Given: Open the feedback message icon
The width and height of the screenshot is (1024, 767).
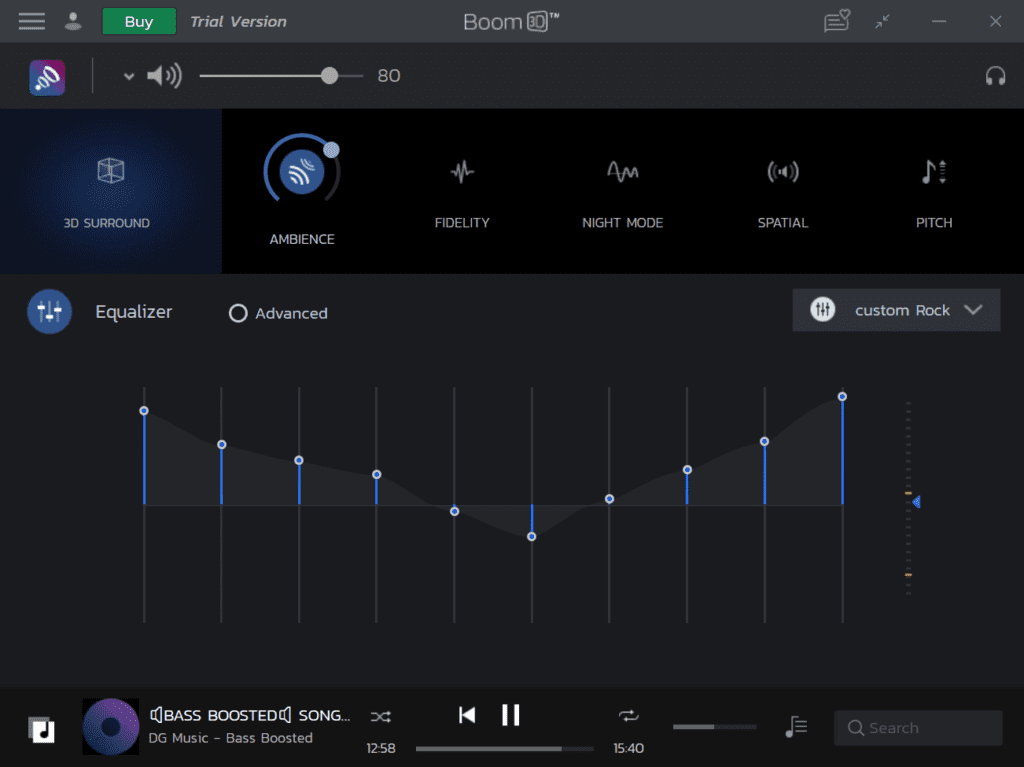Looking at the screenshot, I should (837, 21).
